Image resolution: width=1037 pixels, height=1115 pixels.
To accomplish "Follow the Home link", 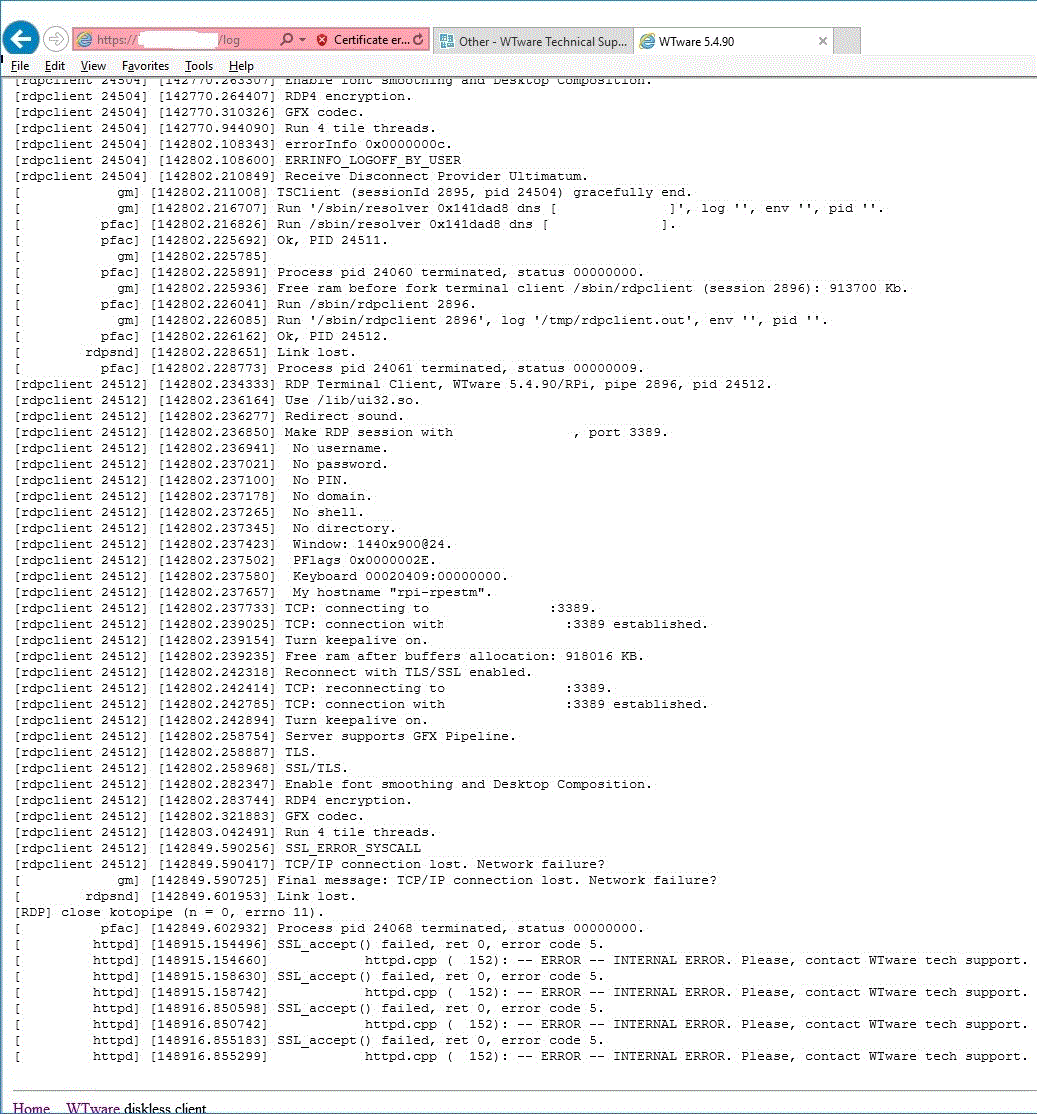I will coord(31,1108).
